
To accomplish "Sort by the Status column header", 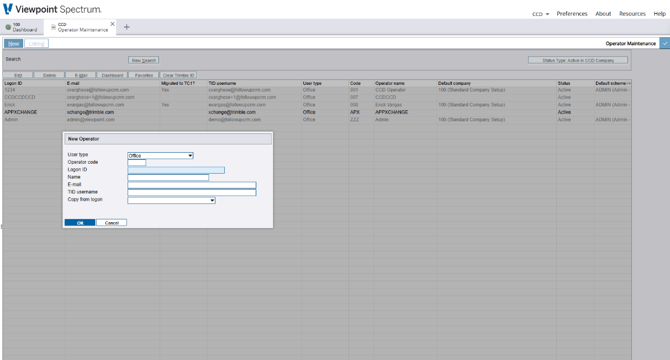I will click(564, 83).
